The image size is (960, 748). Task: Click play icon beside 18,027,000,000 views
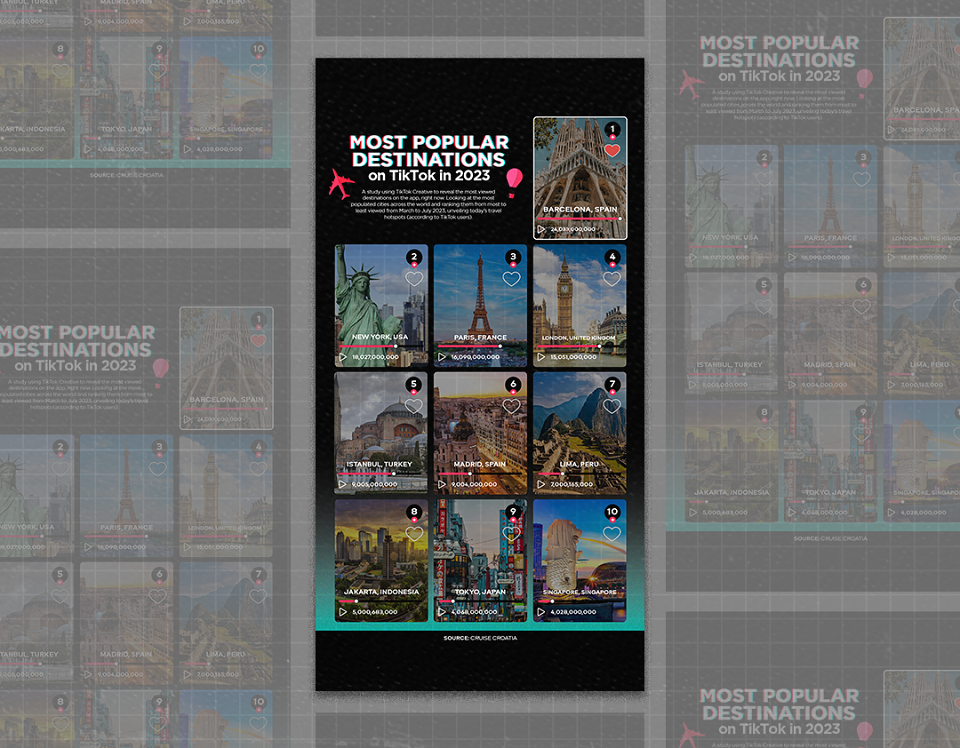click(343, 357)
